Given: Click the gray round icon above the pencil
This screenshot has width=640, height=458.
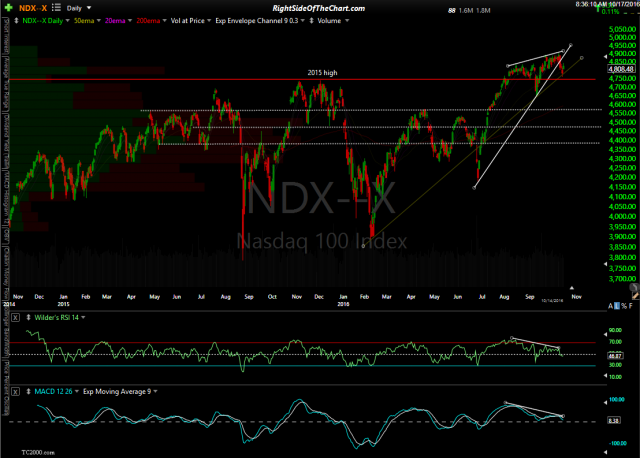Looking at the screenshot, I should tap(634, 287).
